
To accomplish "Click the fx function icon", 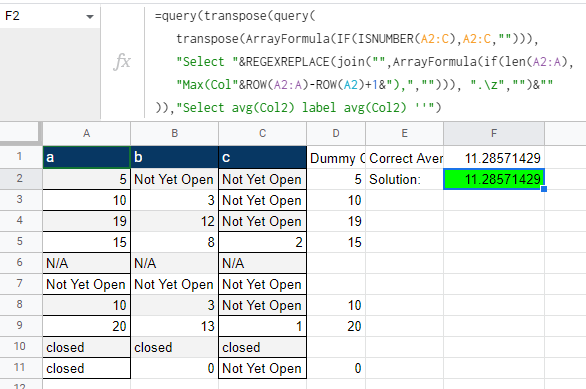I will coord(122,62).
